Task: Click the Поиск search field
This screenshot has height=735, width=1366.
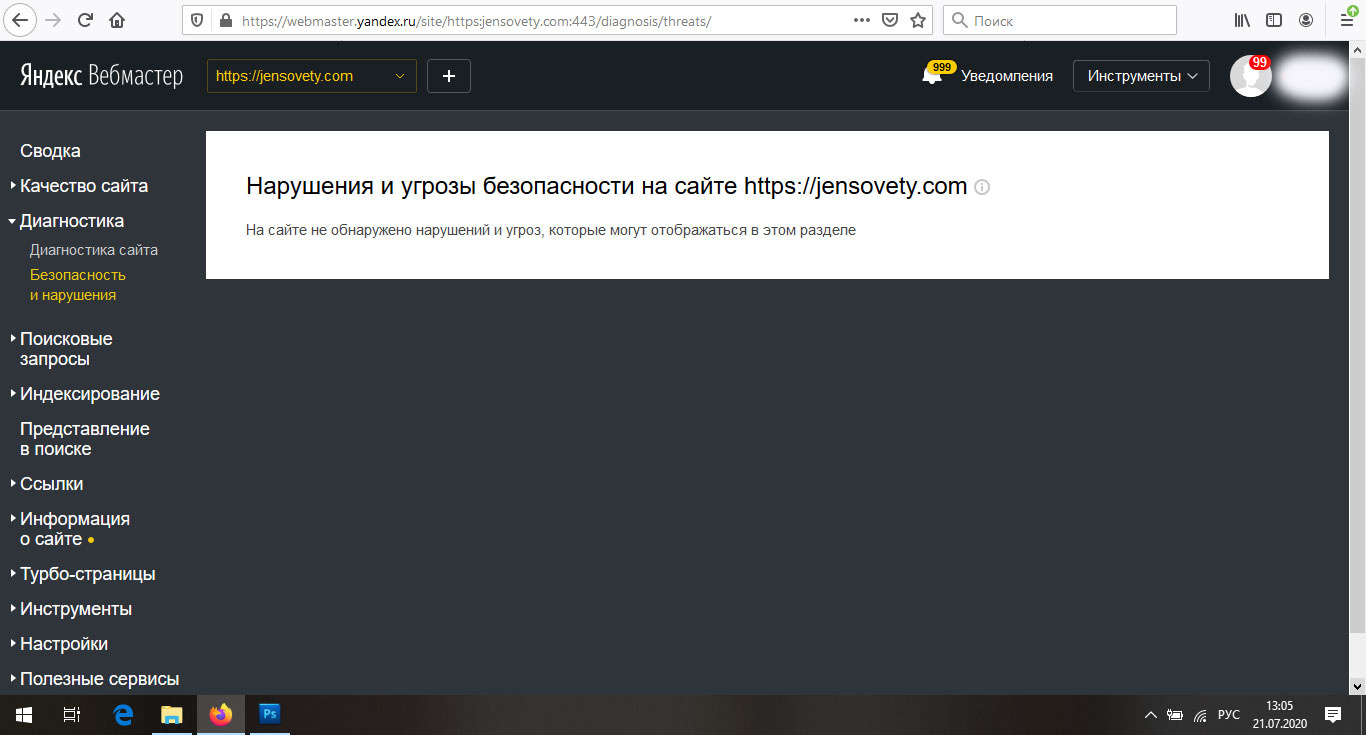Action: 1060,20
